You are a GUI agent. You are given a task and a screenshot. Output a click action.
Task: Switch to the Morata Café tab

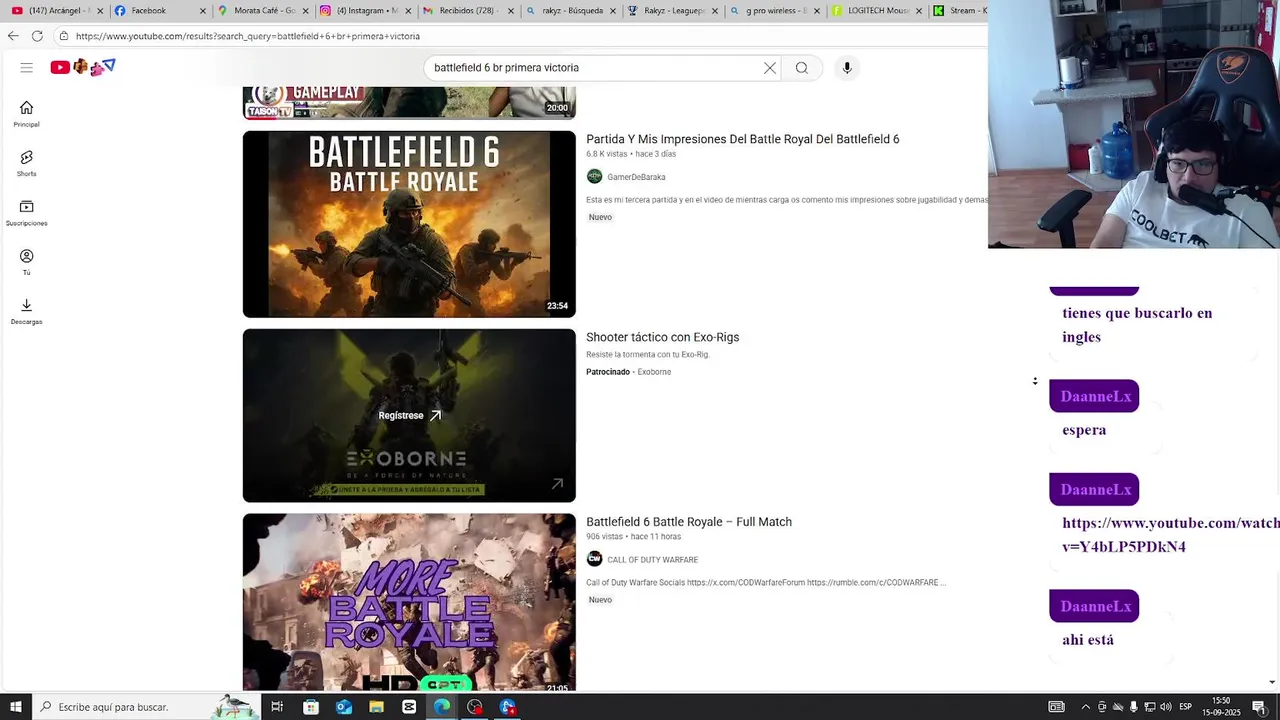click(x=263, y=10)
